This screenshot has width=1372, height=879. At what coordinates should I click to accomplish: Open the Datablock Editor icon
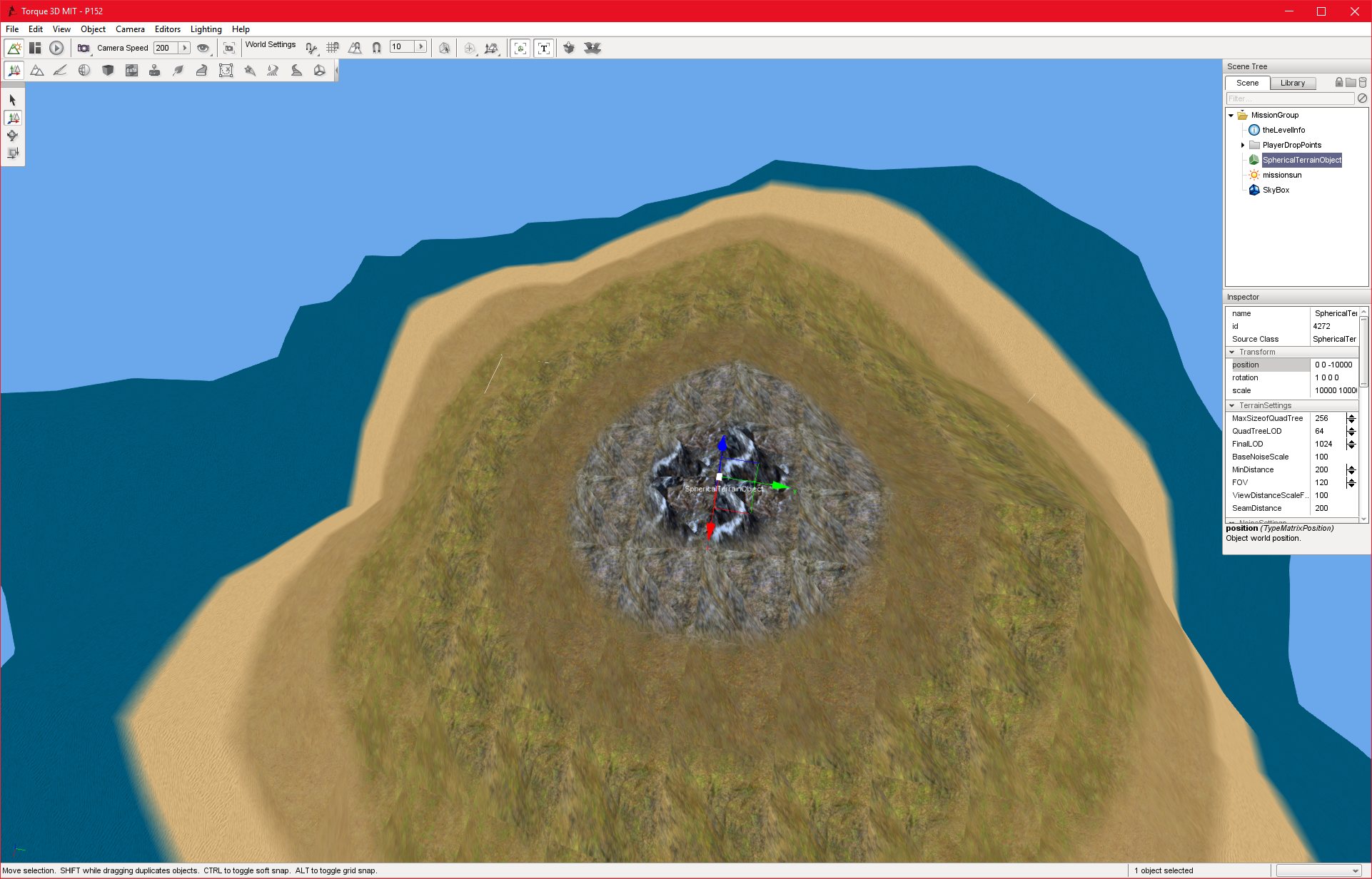[131, 70]
